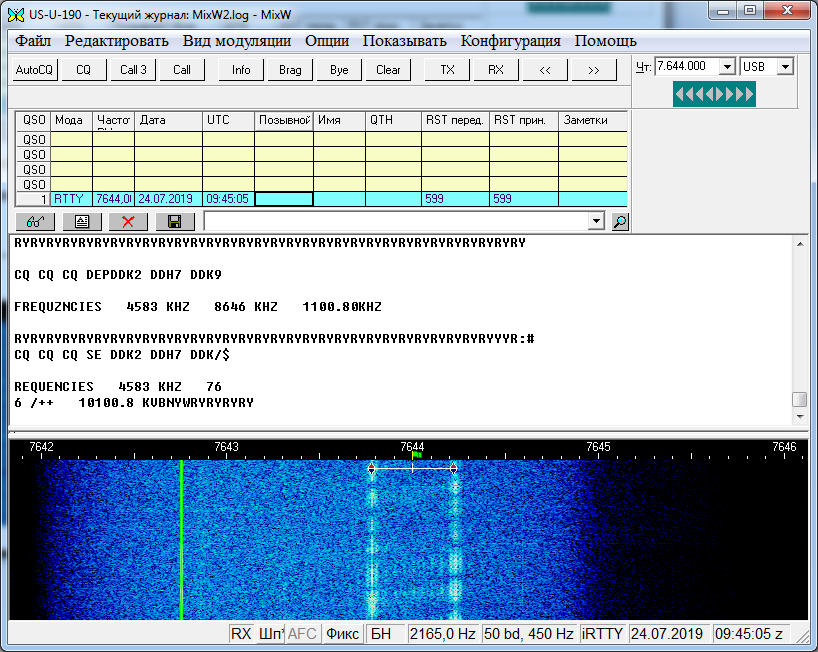This screenshot has width=818, height=652.
Task: Click the Заметки column header
Action: click(593, 120)
